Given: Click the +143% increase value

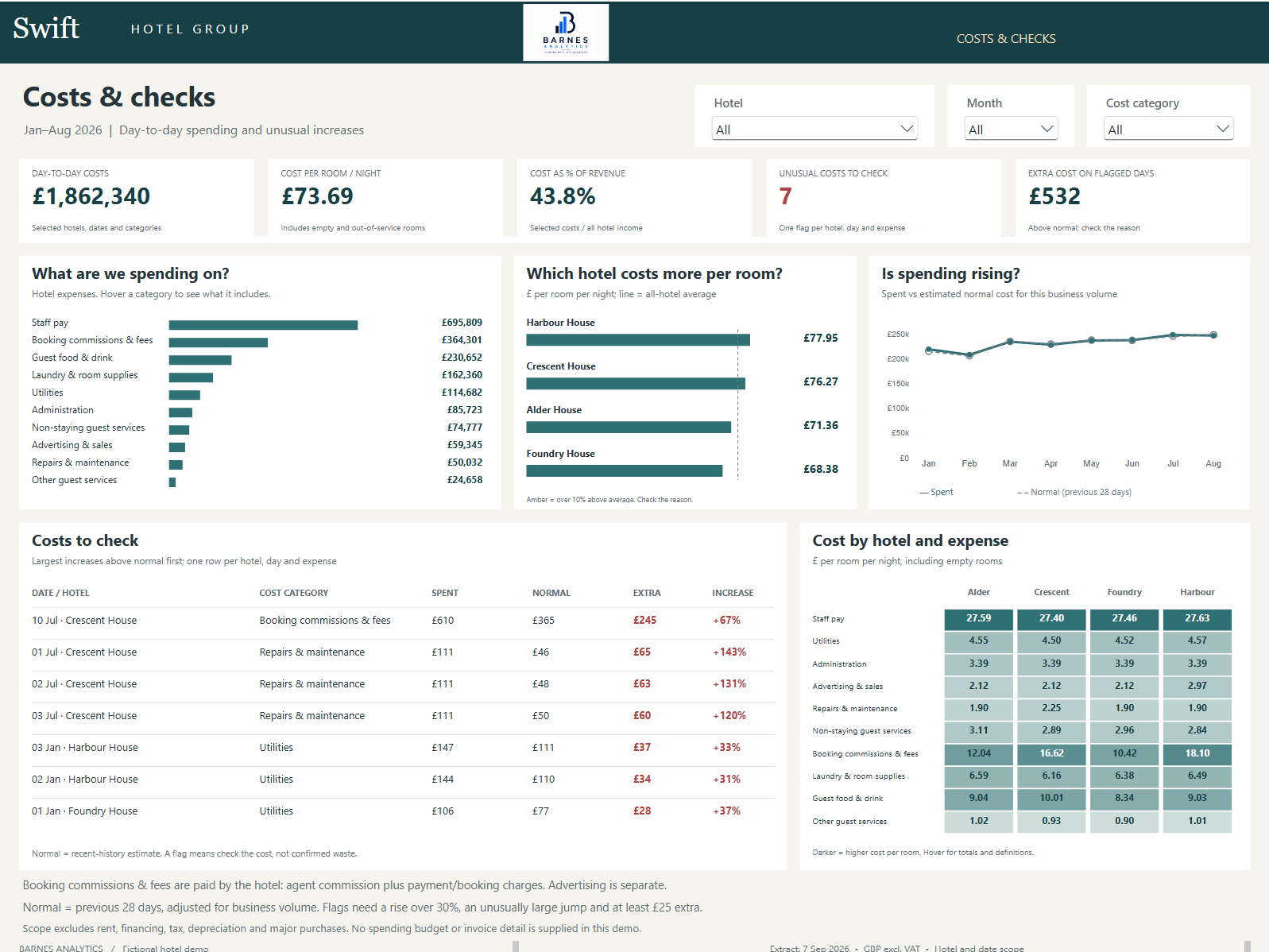Looking at the screenshot, I should point(729,652).
